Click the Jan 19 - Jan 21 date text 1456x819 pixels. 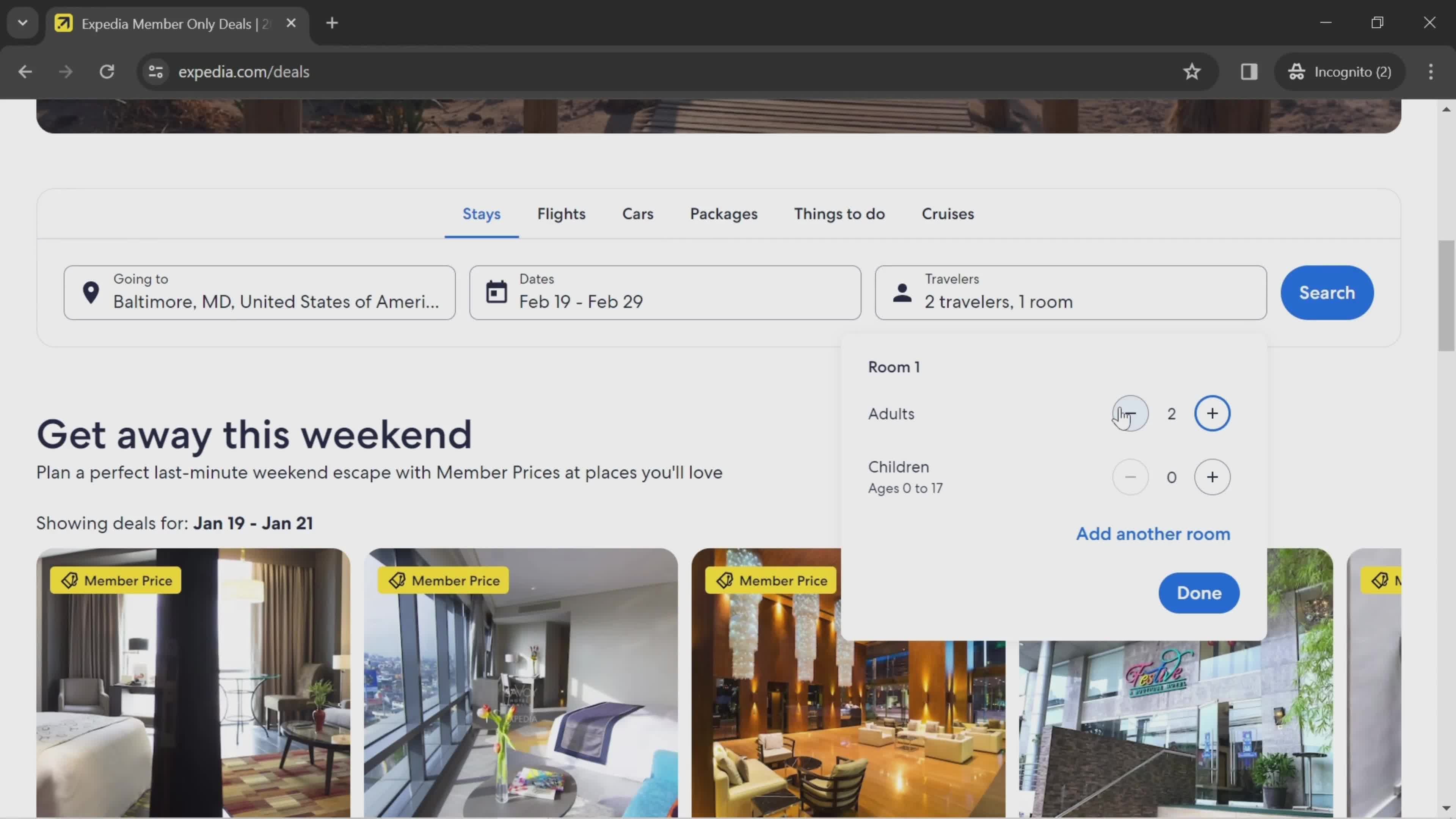pos(253,523)
